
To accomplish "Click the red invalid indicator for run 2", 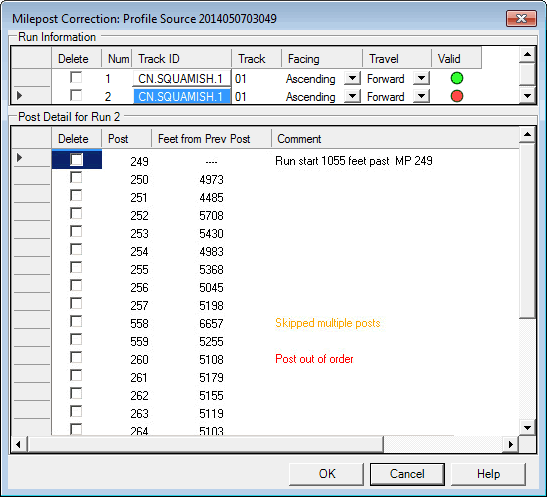I will 457,96.
